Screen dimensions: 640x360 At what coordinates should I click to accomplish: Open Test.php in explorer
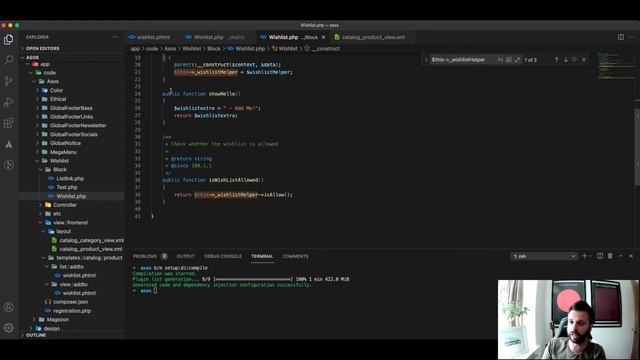click(x=67, y=187)
